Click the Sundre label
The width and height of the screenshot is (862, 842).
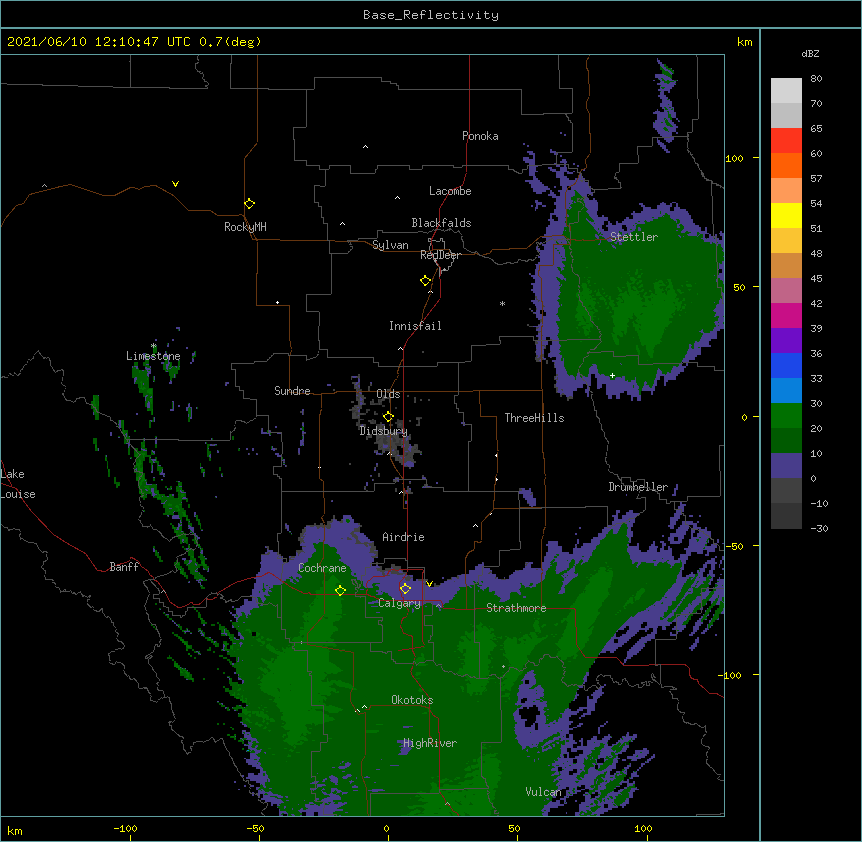(x=292, y=391)
